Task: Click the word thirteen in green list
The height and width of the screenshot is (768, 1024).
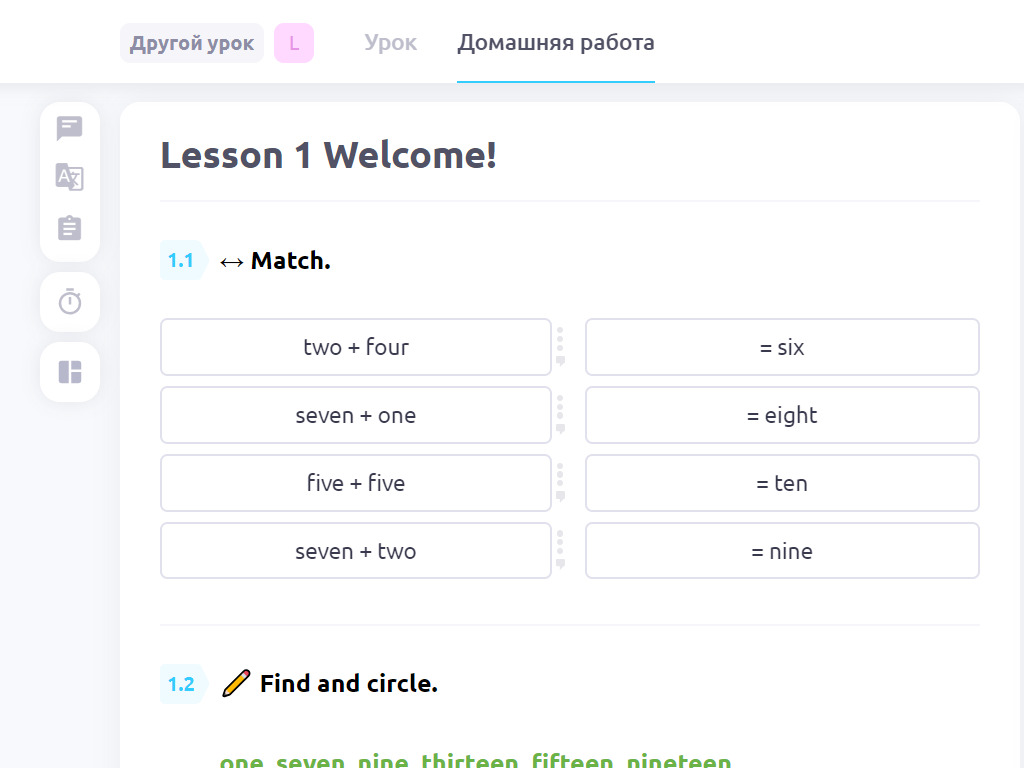Action: [x=470, y=761]
